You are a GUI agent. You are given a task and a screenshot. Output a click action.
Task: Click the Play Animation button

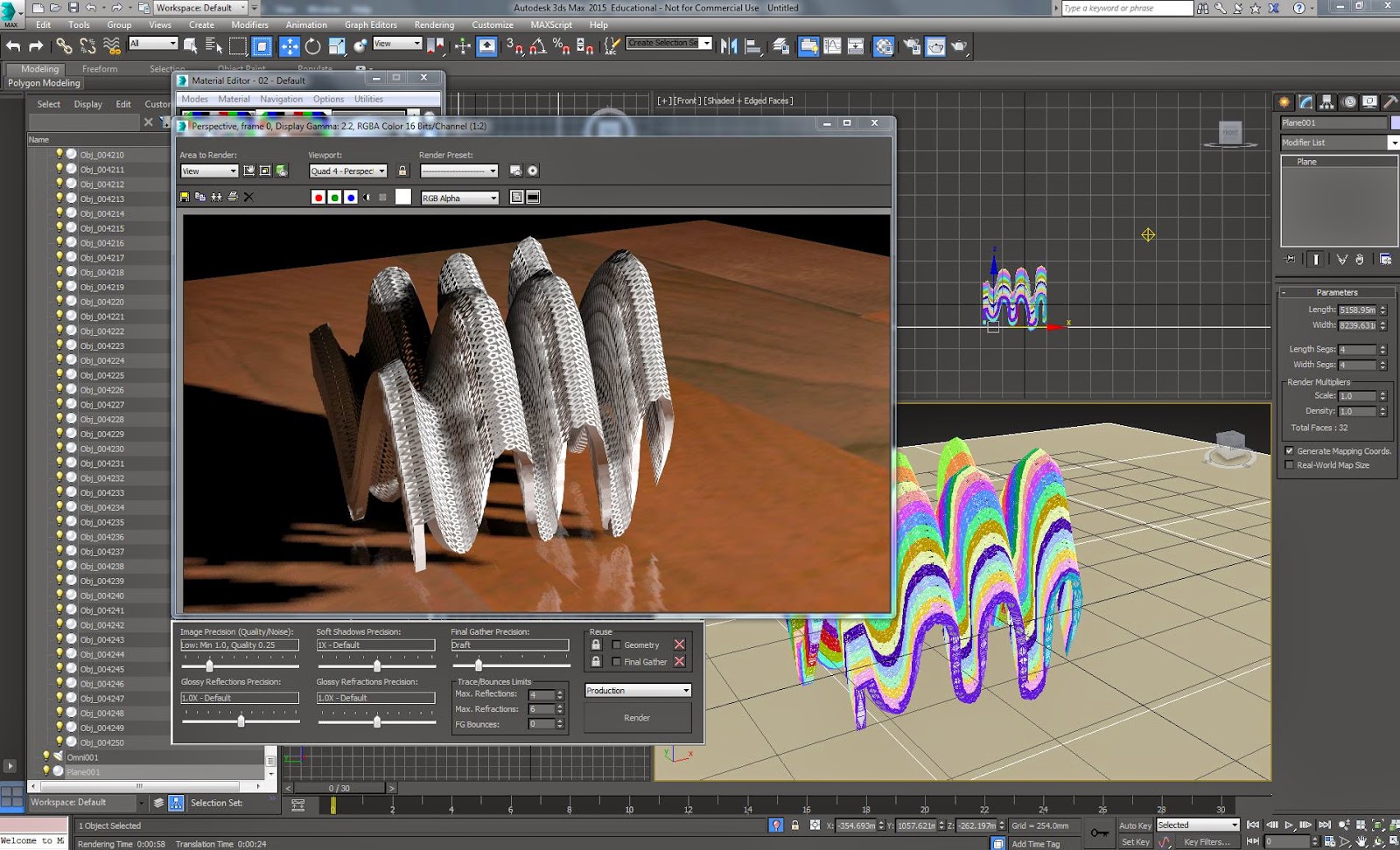coord(1289,825)
